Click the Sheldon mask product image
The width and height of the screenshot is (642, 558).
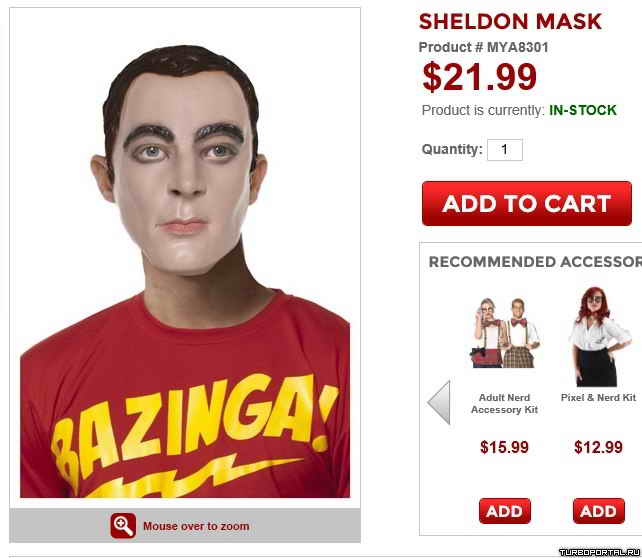(185, 271)
